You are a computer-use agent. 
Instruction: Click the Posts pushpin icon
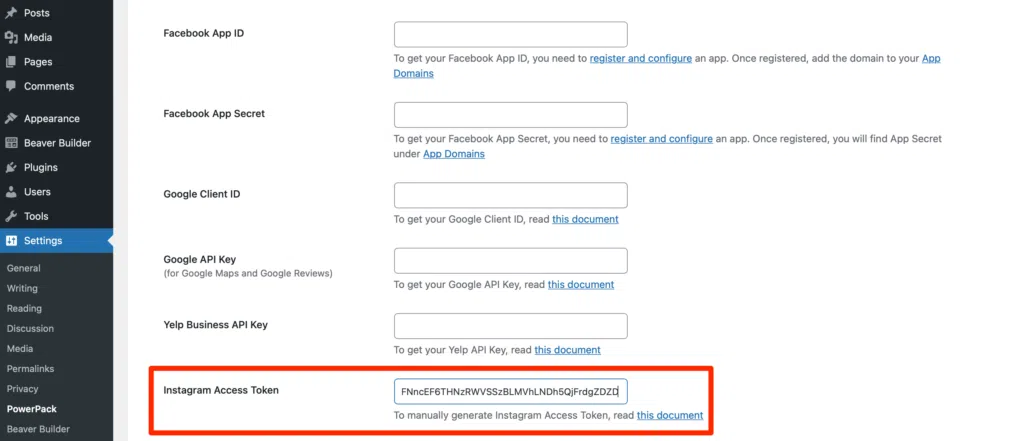[10, 13]
